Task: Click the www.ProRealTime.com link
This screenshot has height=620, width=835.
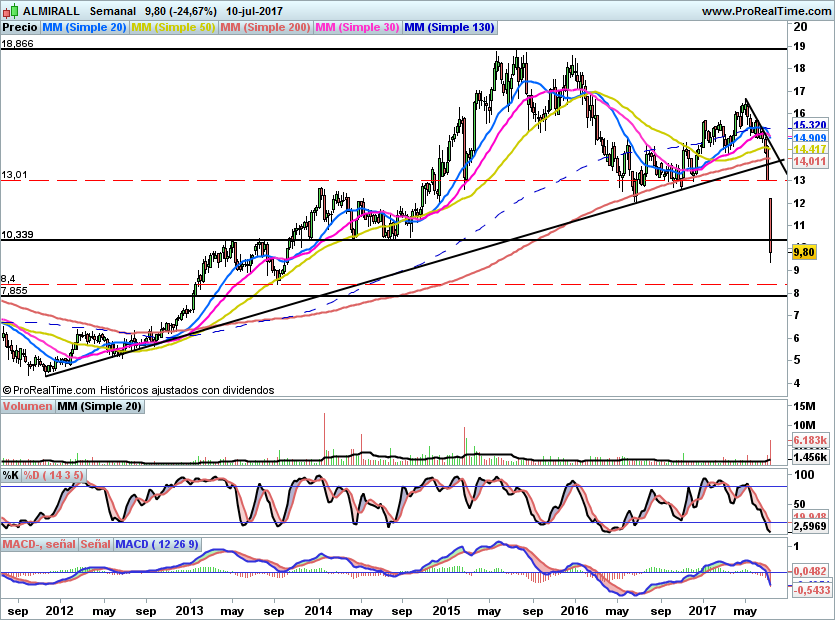Action: click(x=766, y=11)
